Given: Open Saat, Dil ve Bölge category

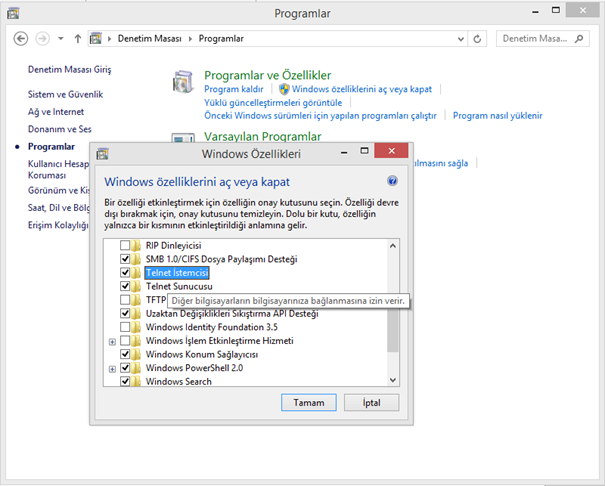Looking at the screenshot, I should pos(58,208).
